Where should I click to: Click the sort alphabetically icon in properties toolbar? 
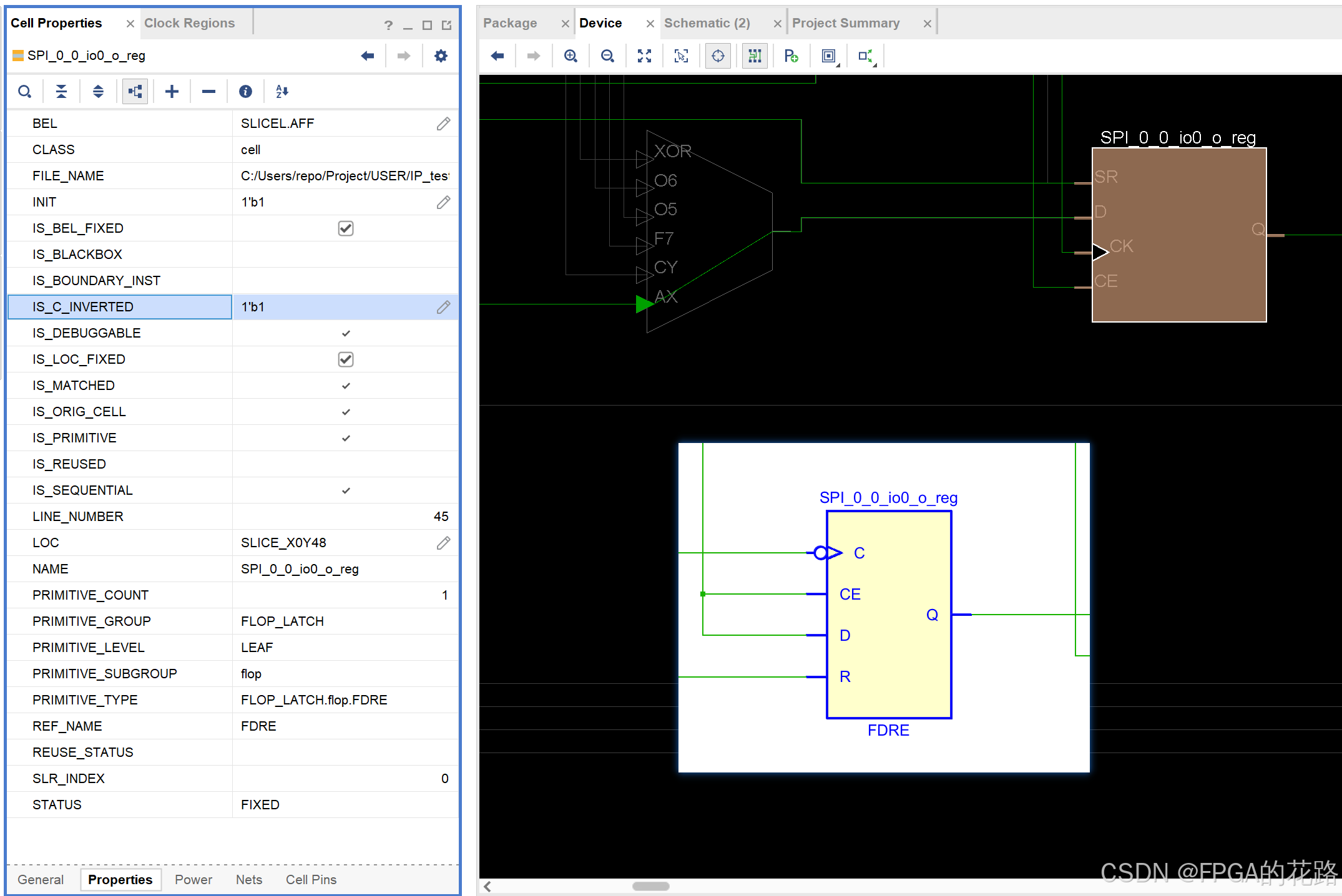pos(282,92)
